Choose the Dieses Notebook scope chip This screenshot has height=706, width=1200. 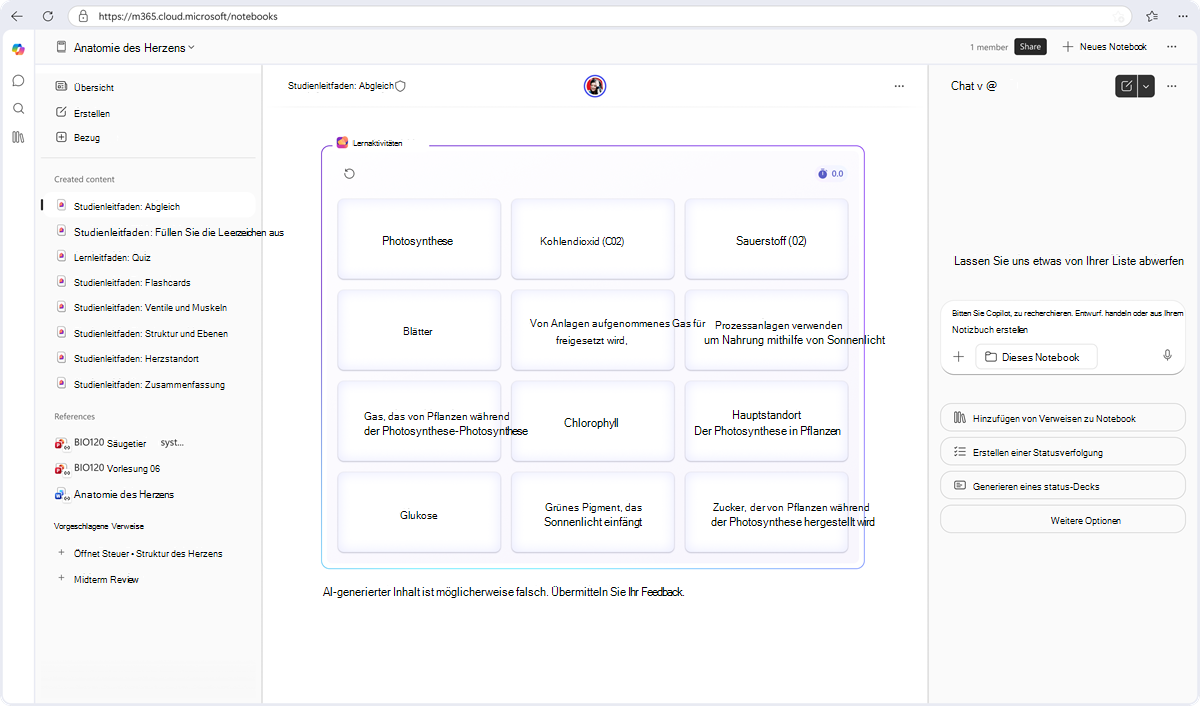pyautogui.click(x=1035, y=357)
